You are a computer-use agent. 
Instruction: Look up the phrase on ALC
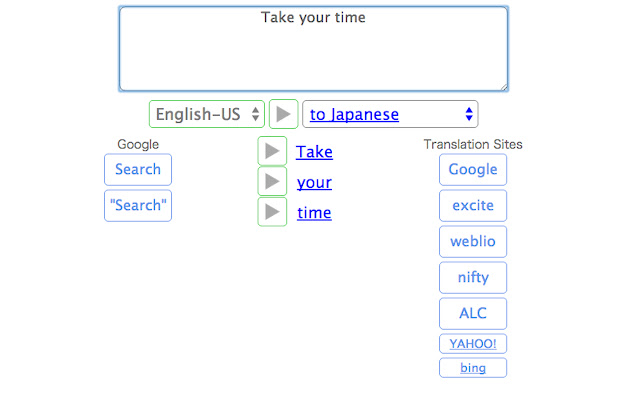[x=473, y=313]
